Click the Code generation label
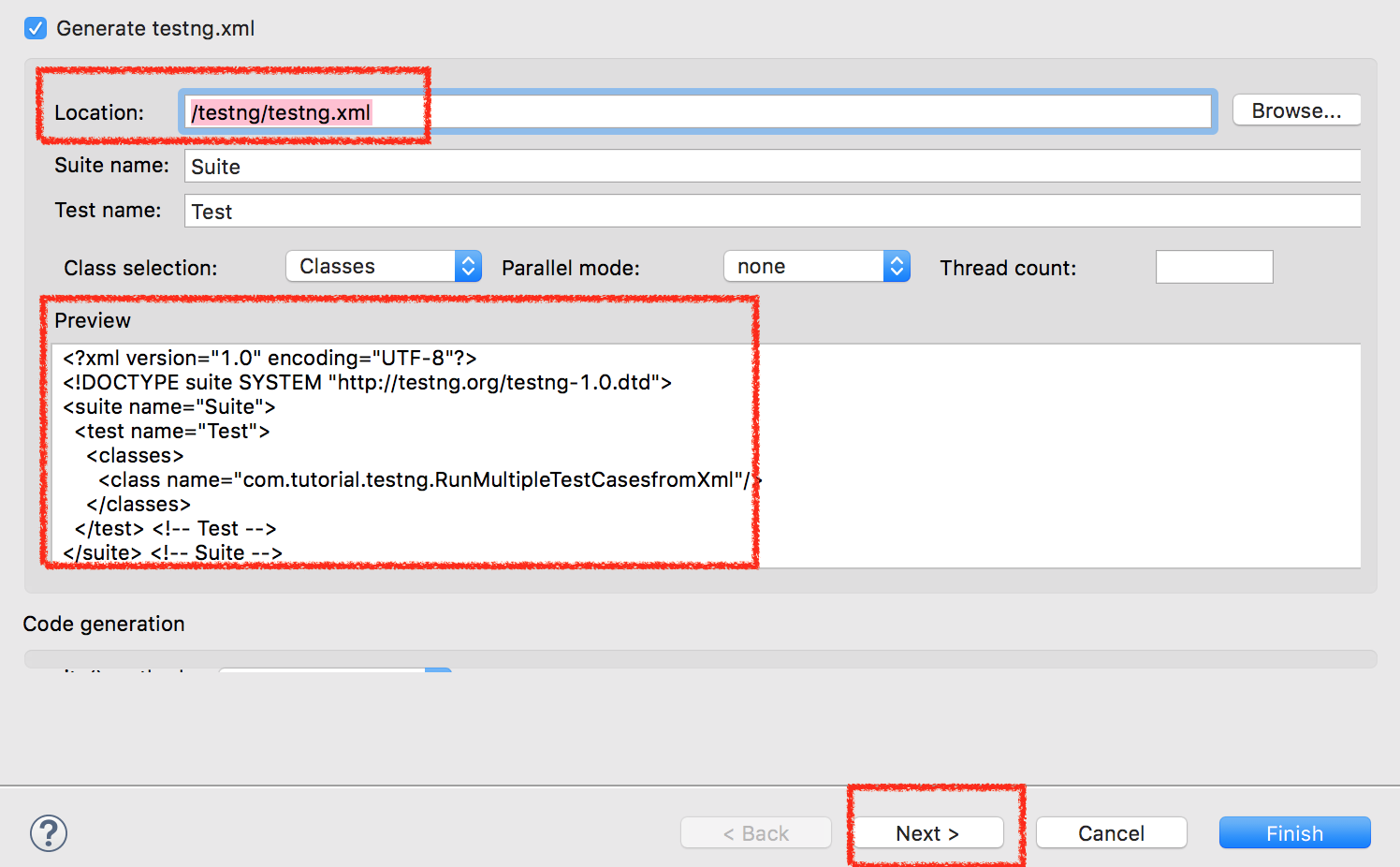This screenshot has height=867, width=1400. pos(104,624)
